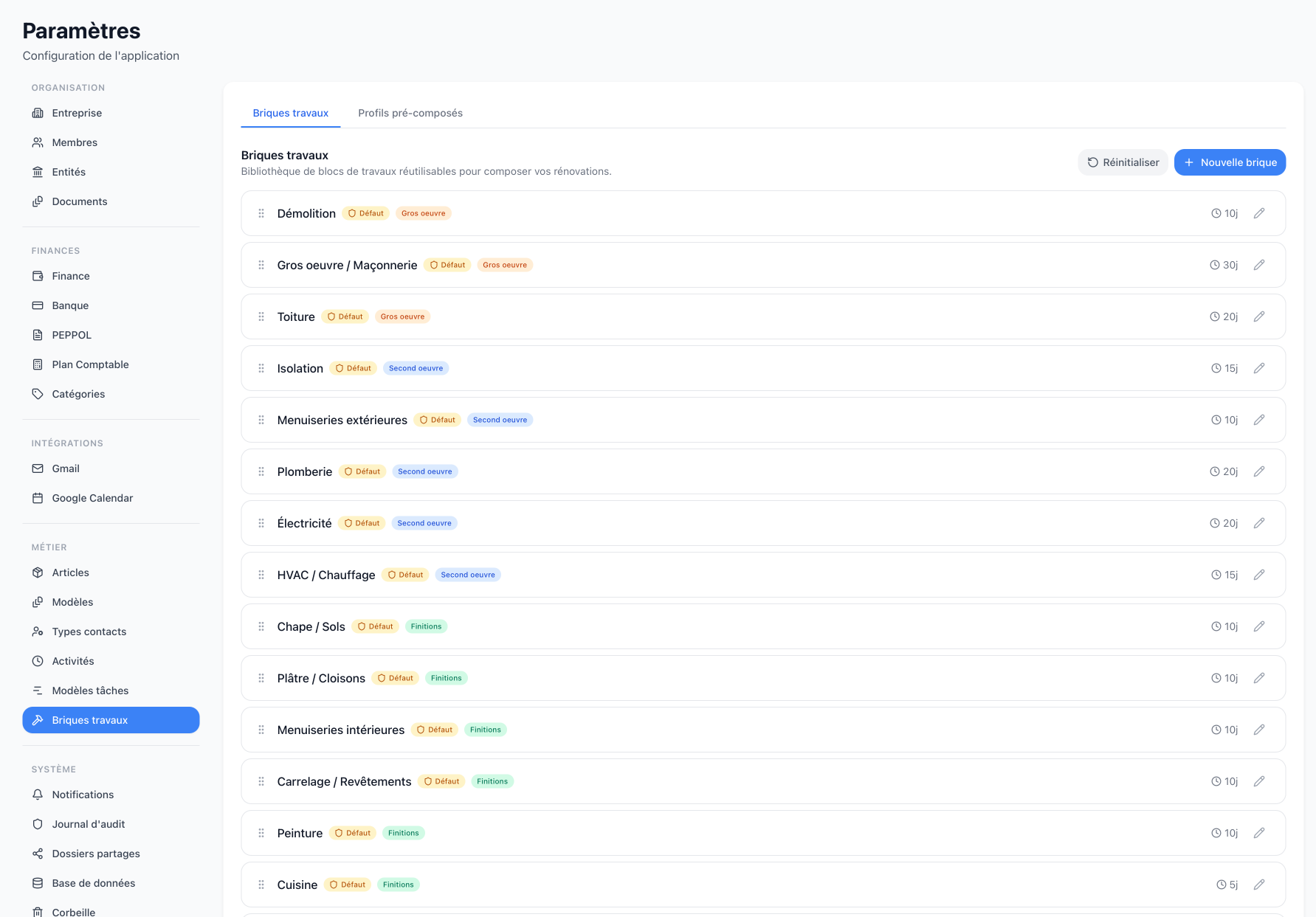Image resolution: width=1316 pixels, height=917 pixels.
Task: Open Modèles in sidebar
Action: [111, 602]
